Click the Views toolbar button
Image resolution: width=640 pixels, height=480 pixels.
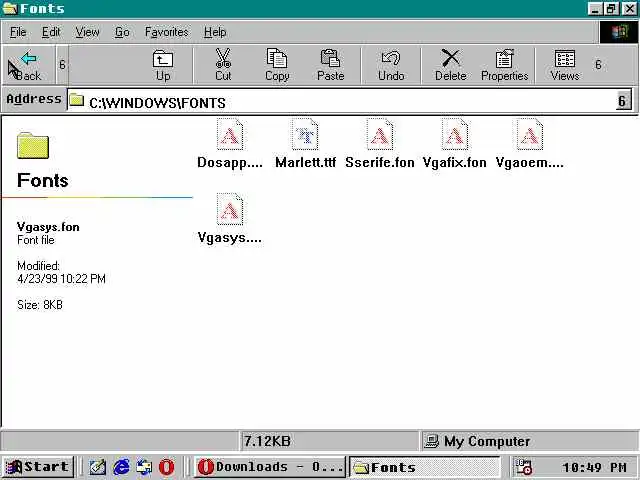(564, 65)
